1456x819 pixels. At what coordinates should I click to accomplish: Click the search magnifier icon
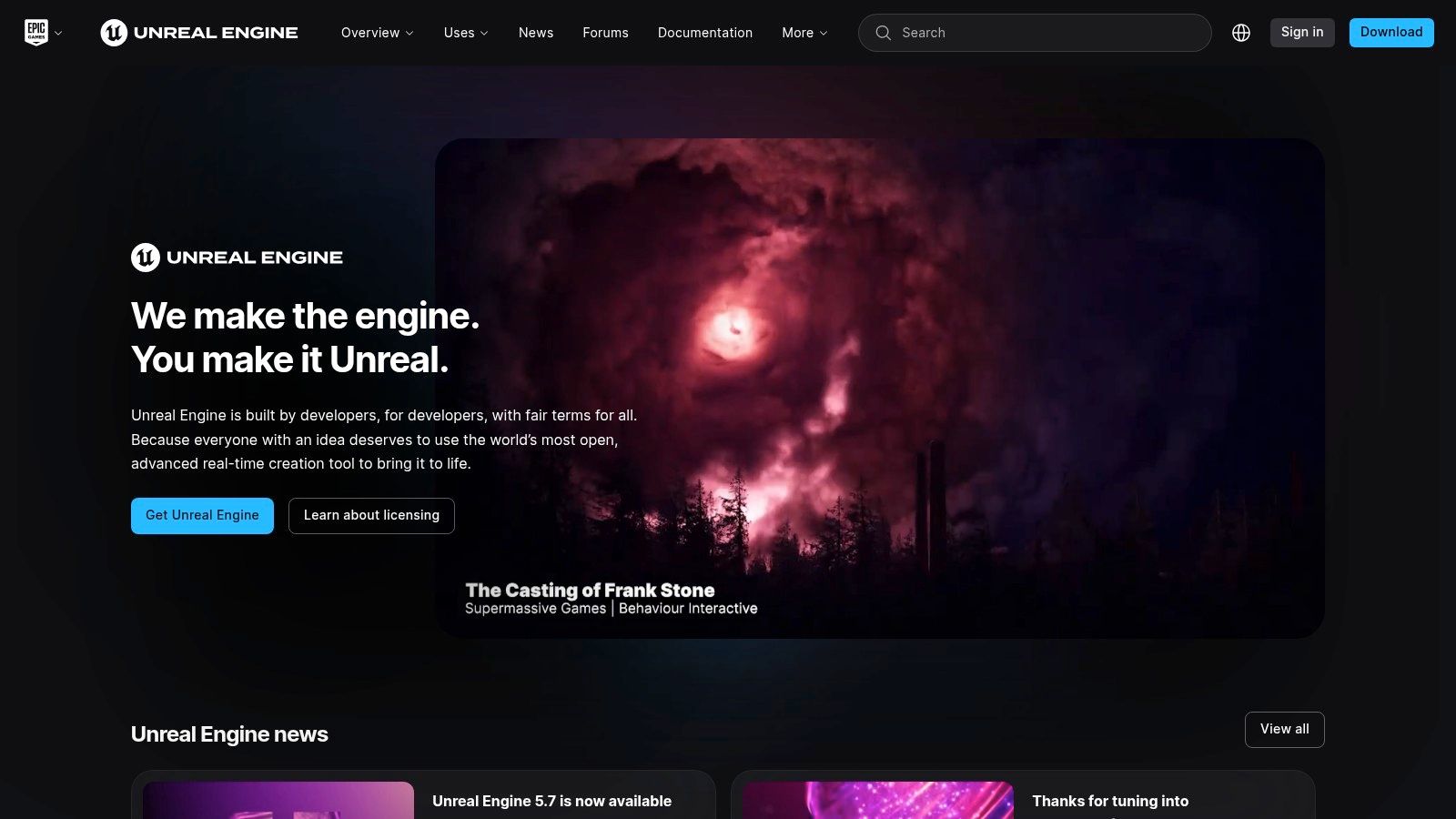click(883, 33)
